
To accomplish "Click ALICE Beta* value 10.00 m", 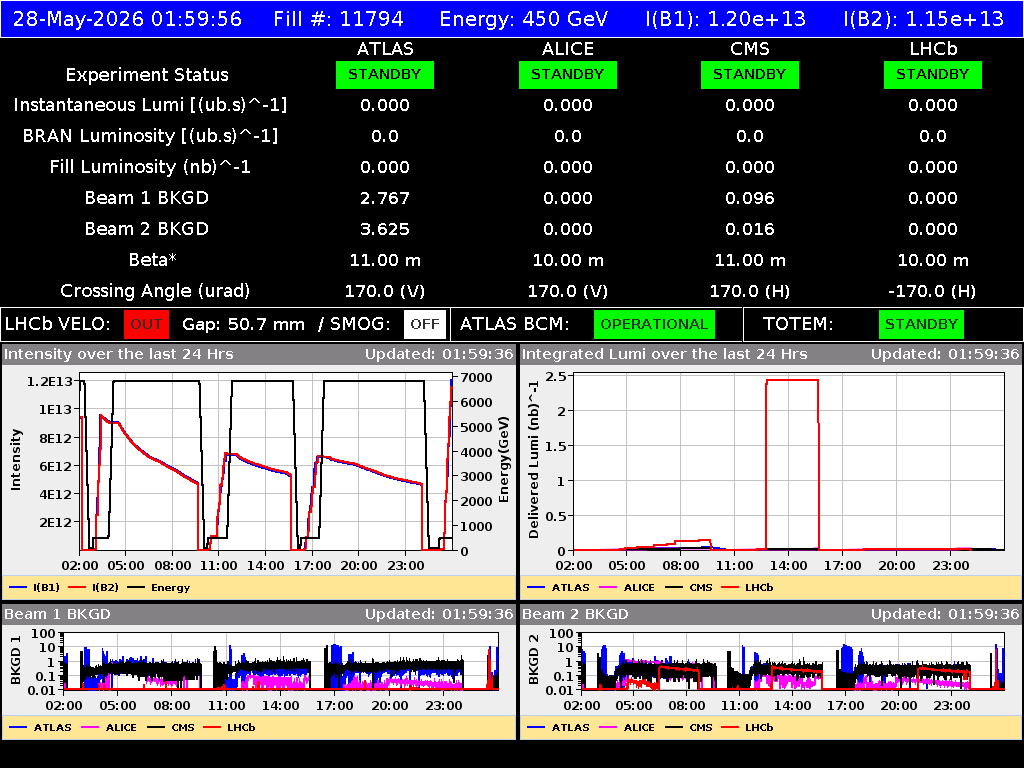I will (x=568, y=261).
